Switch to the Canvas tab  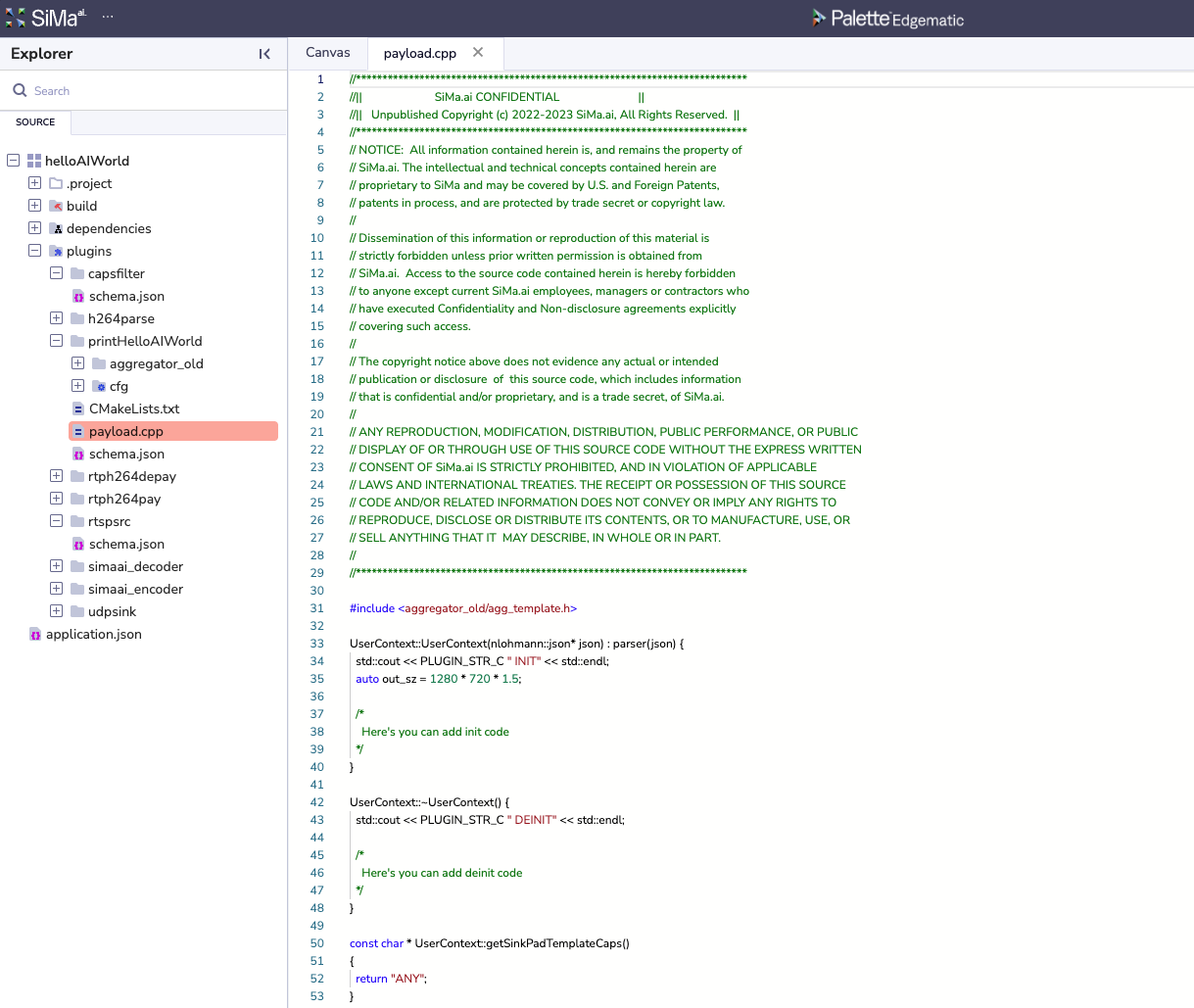pos(327,53)
